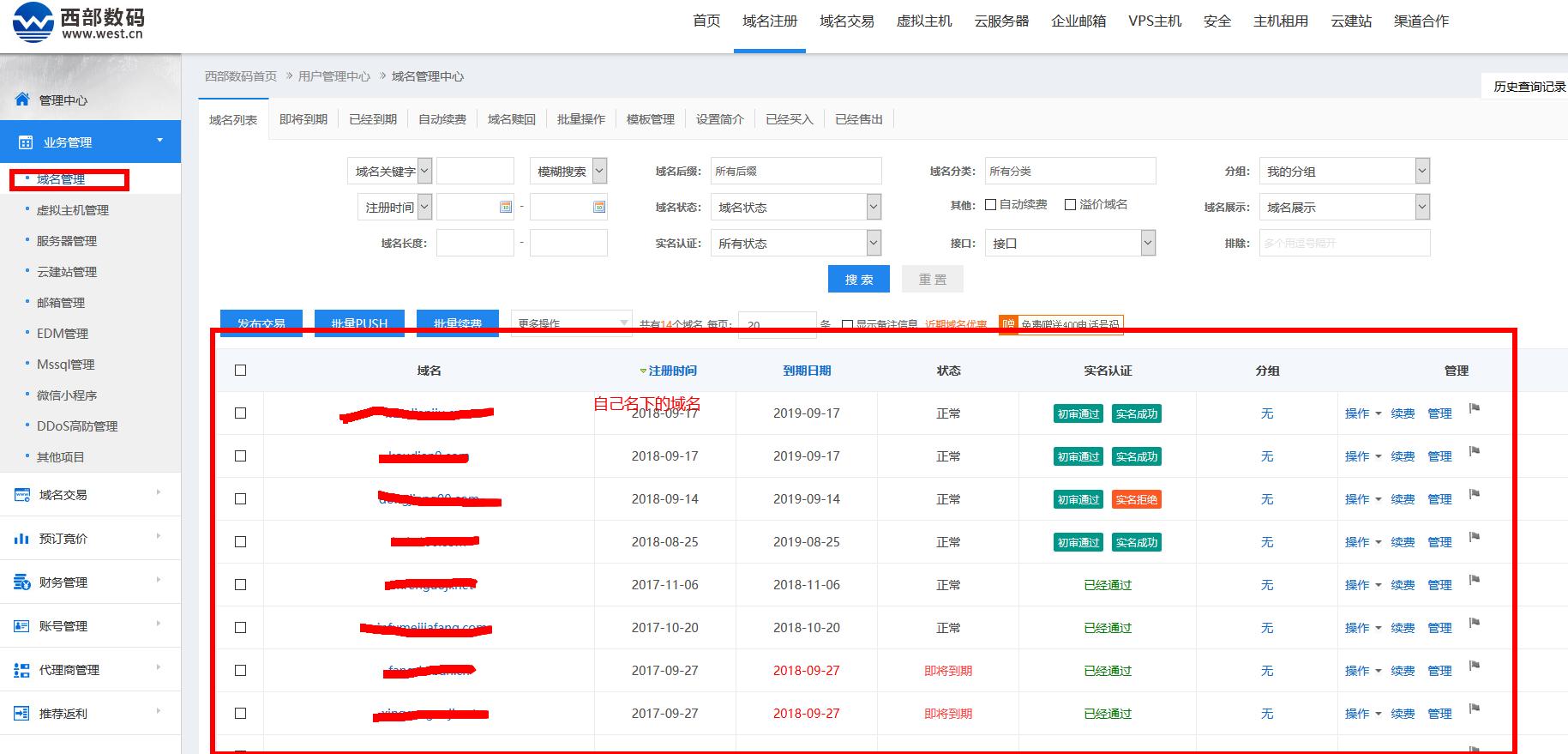Image resolution: width=1568 pixels, height=754 pixels.
Task: Click the 批量PUSH button
Action: click(359, 323)
